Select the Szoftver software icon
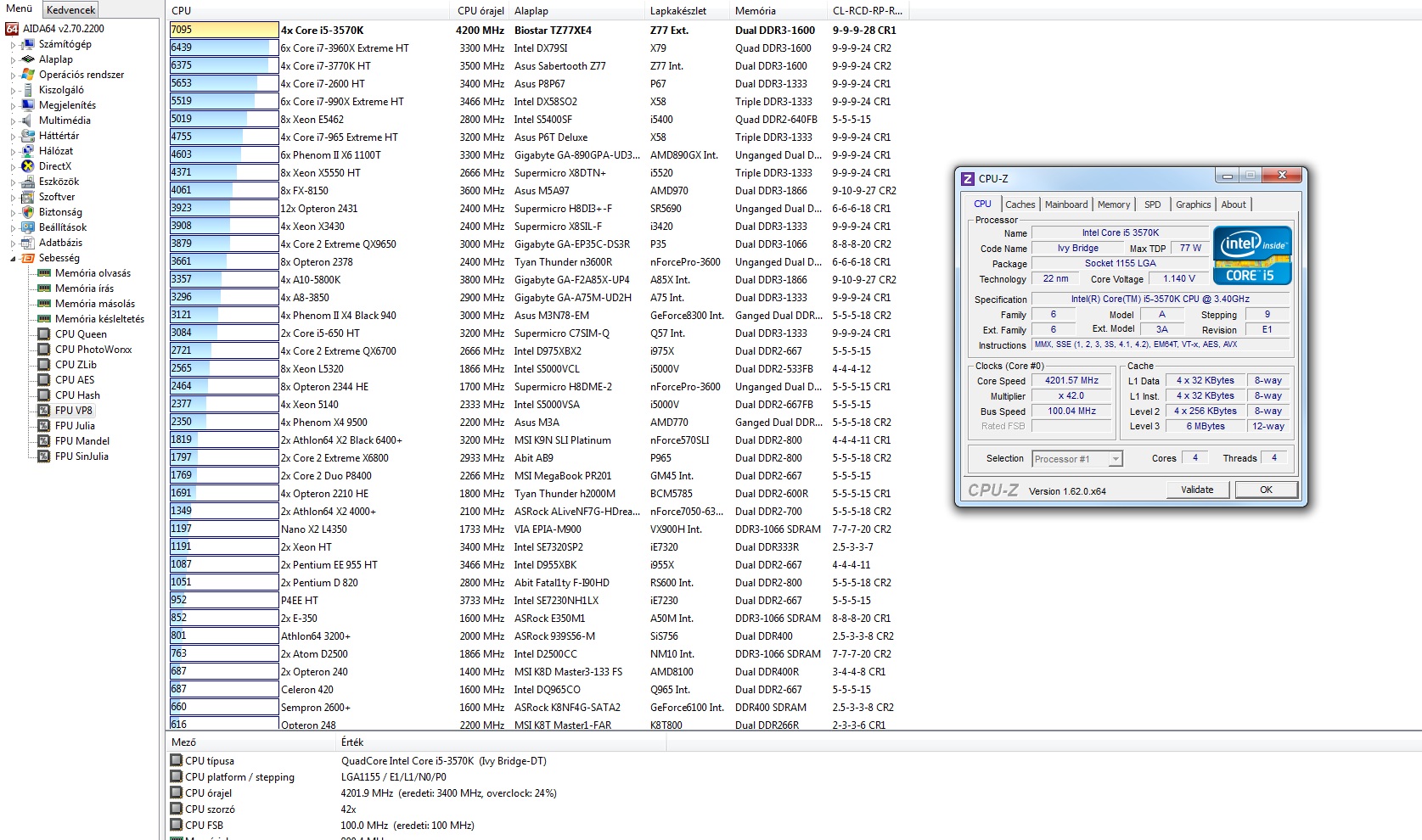This screenshot has height=840, width=1422. point(28,197)
